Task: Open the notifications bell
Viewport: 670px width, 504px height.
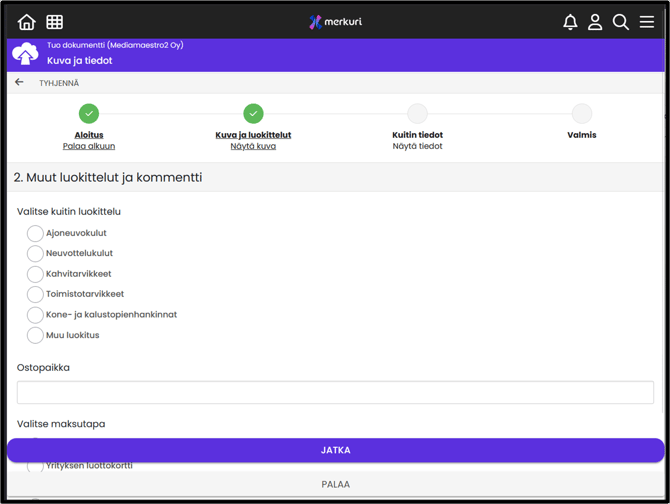Action: coord(570,22)
